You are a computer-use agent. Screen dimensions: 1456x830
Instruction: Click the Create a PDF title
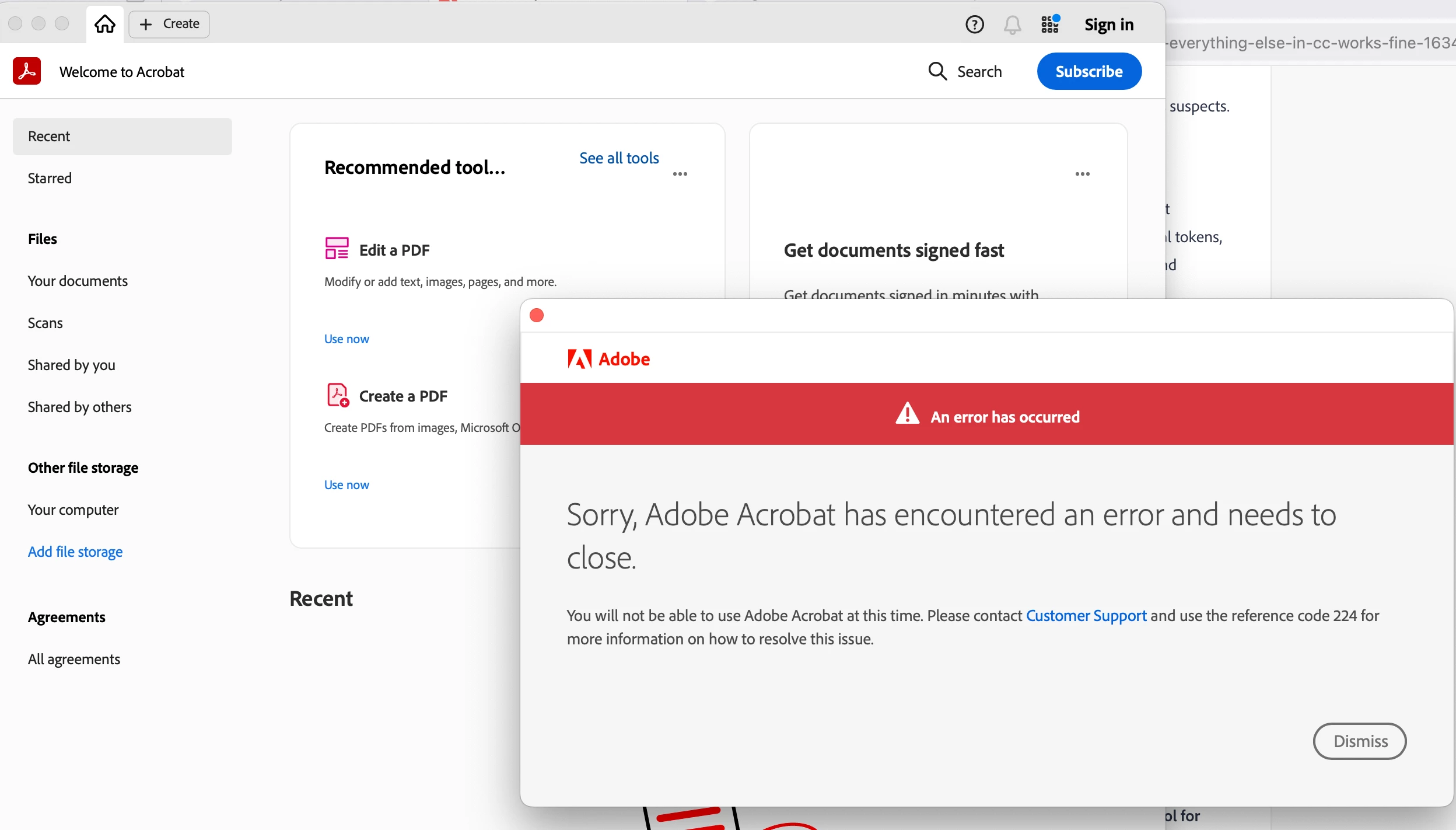pos(403,396)
